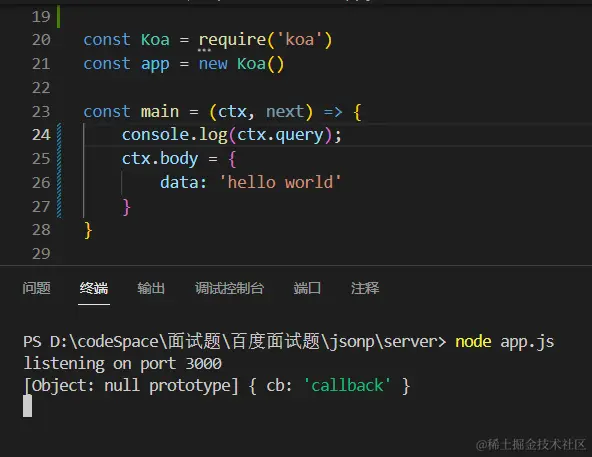Open the 端口 ports tab

[x=307, y=288]
